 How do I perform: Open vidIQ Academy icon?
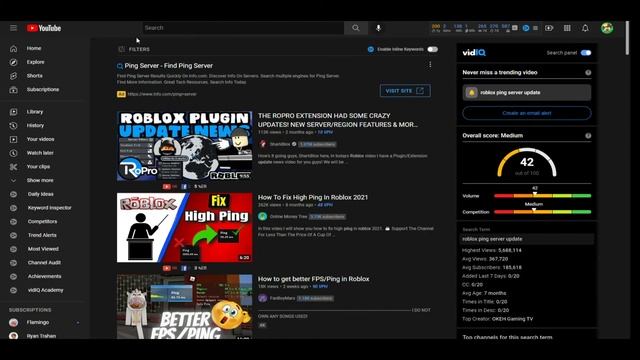13,290
